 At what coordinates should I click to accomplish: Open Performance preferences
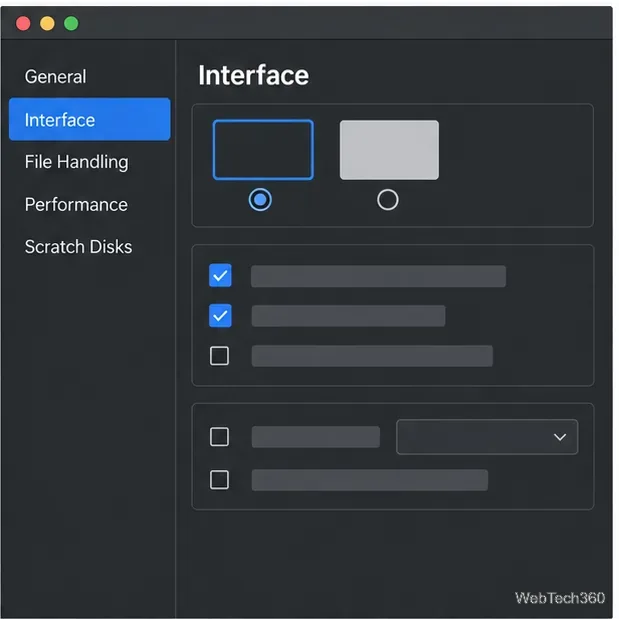76,204
